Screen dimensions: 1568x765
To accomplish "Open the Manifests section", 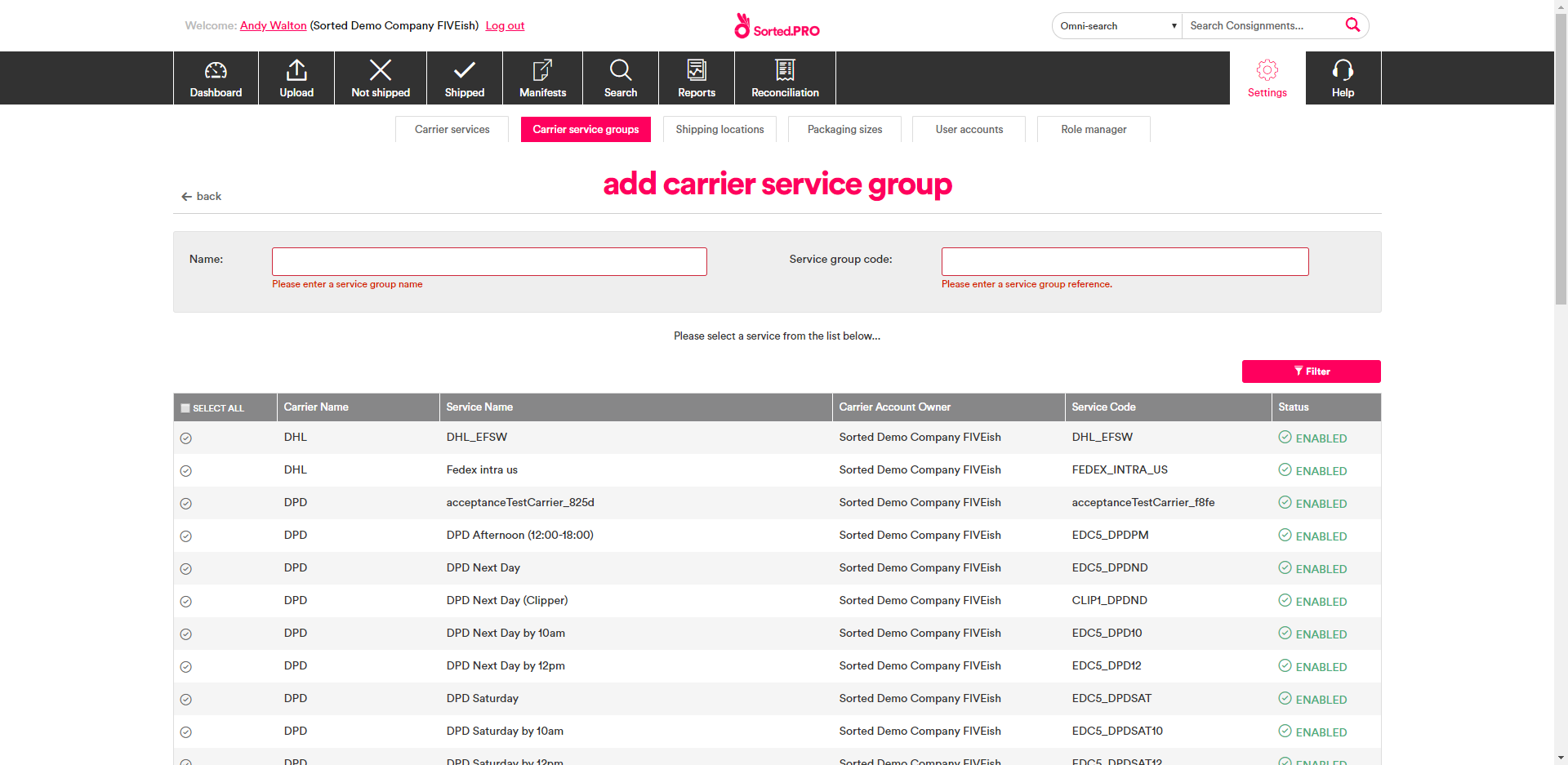I will (x=541, y=78).
